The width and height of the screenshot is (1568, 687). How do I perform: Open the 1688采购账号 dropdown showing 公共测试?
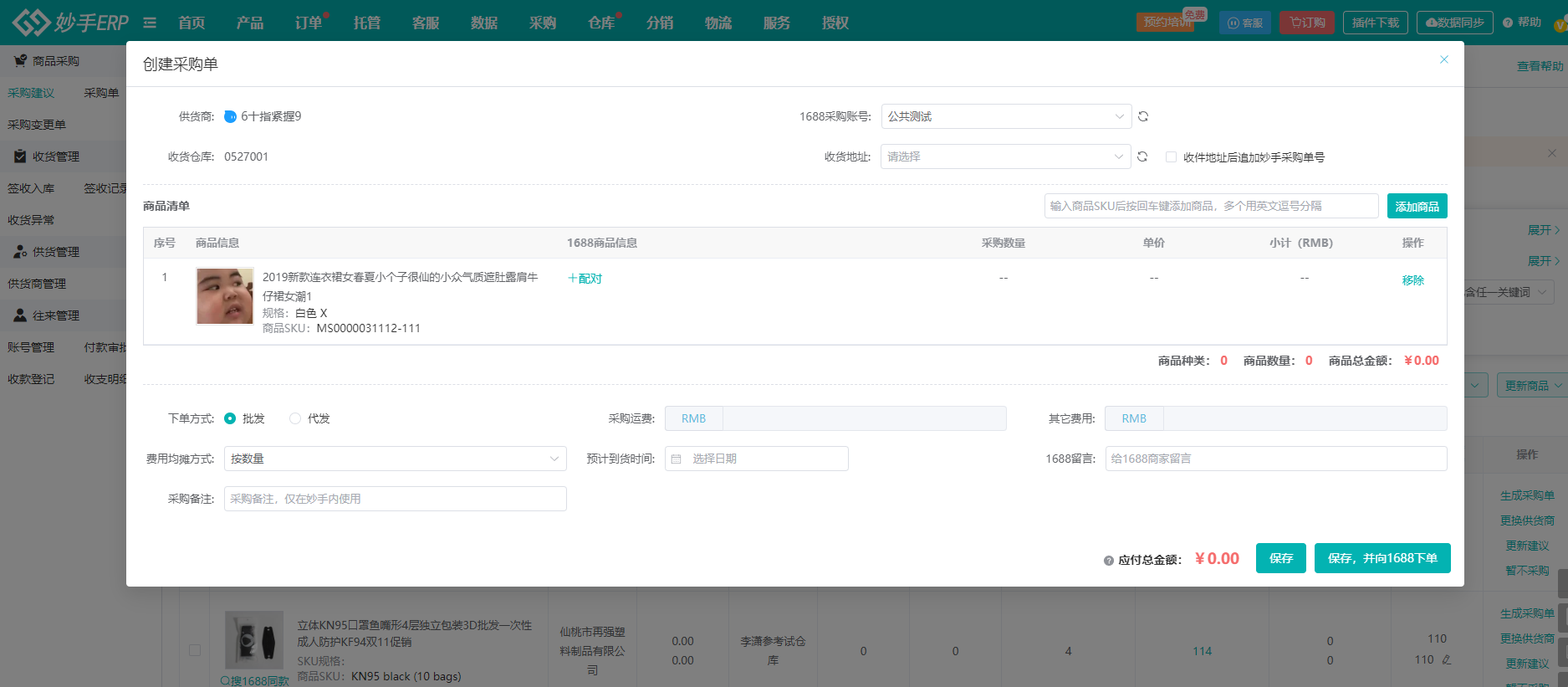pyautogui.click(x=1006, y=116)
